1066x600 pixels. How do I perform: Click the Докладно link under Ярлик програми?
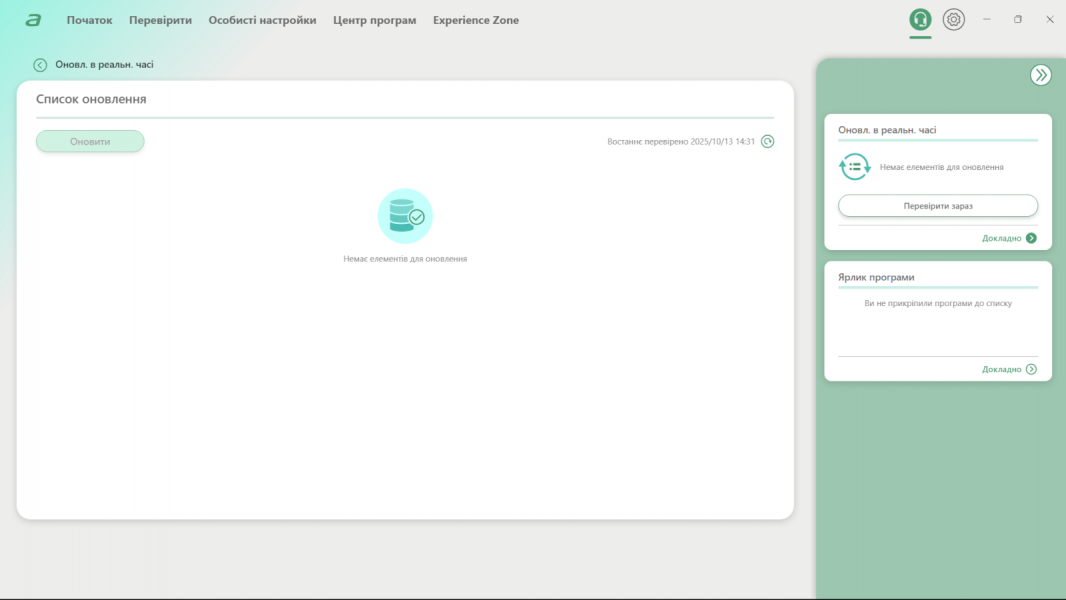coord(1001,369)
